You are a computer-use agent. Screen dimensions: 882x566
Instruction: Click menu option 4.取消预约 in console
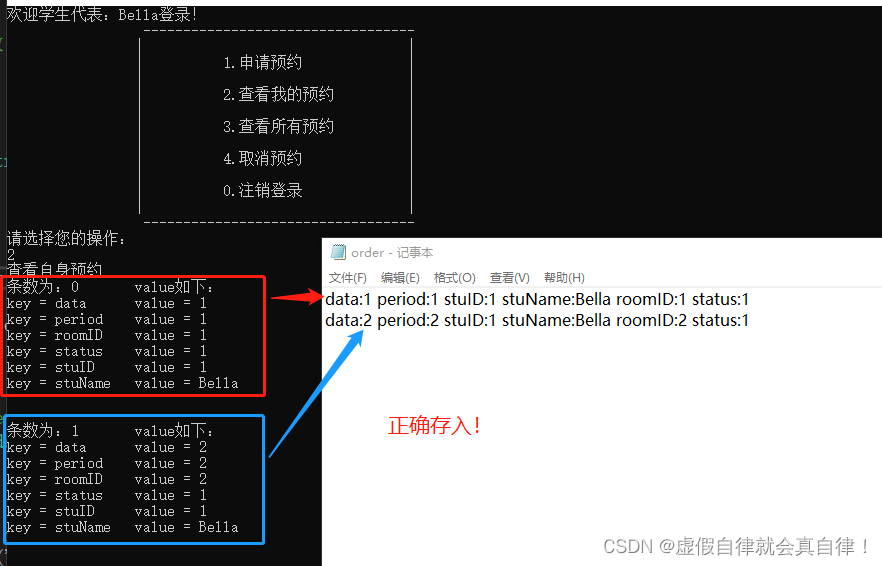(263, 159)
